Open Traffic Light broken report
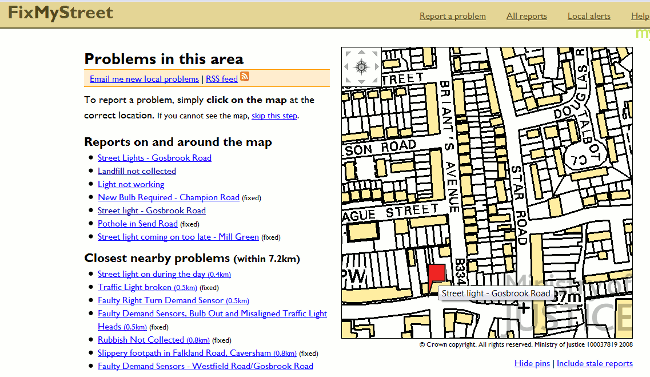 point(147,287)
